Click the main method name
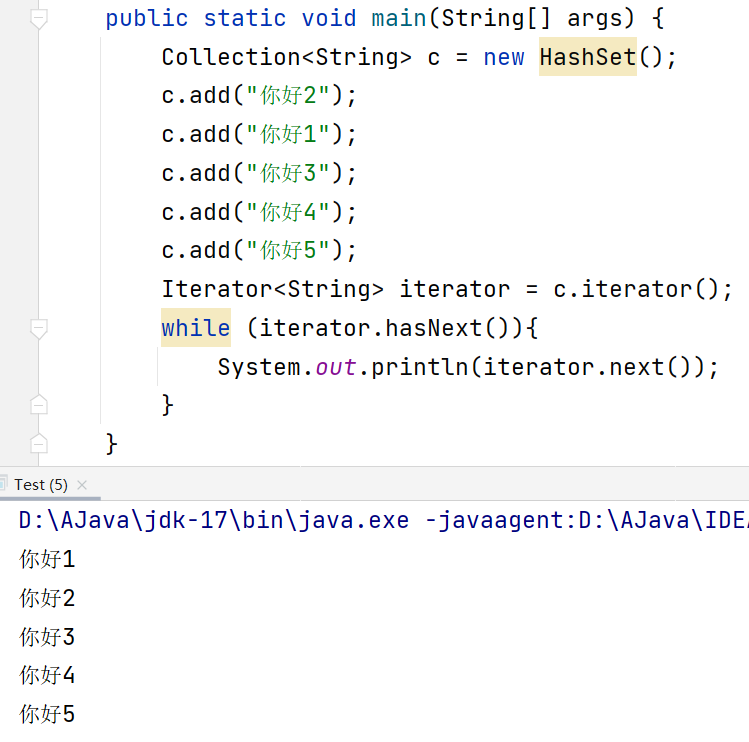Viewport: 749px width, 742px height. [399, 19]
